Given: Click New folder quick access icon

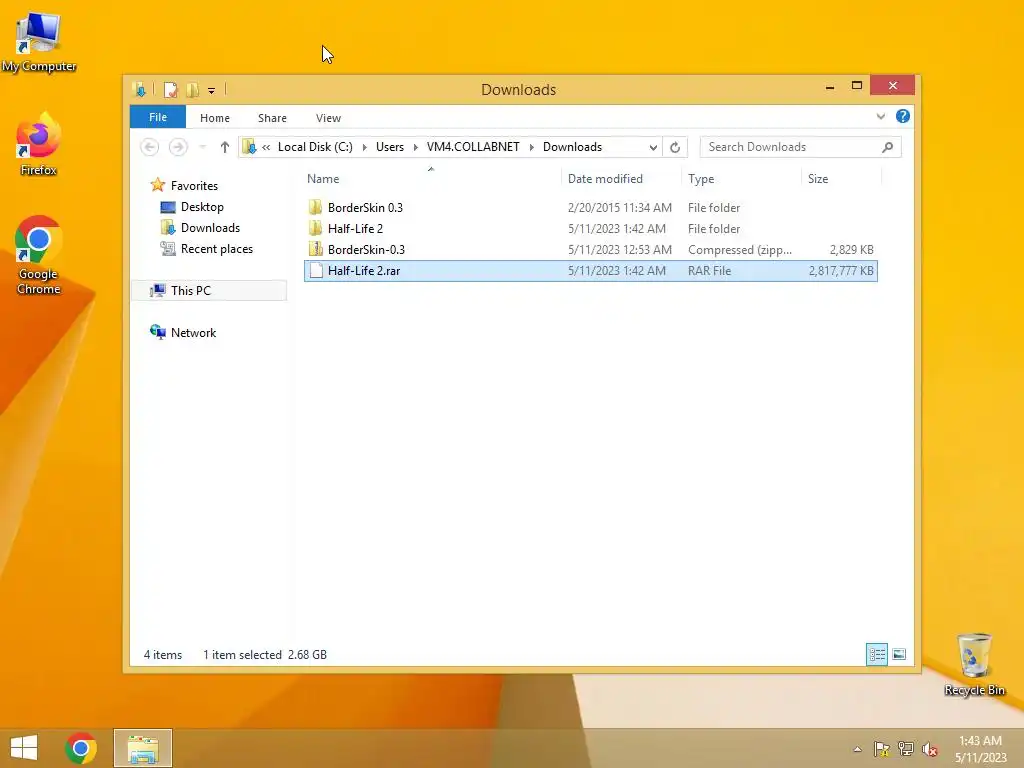Looking at the screenshot, I should [x=193, y=89].
